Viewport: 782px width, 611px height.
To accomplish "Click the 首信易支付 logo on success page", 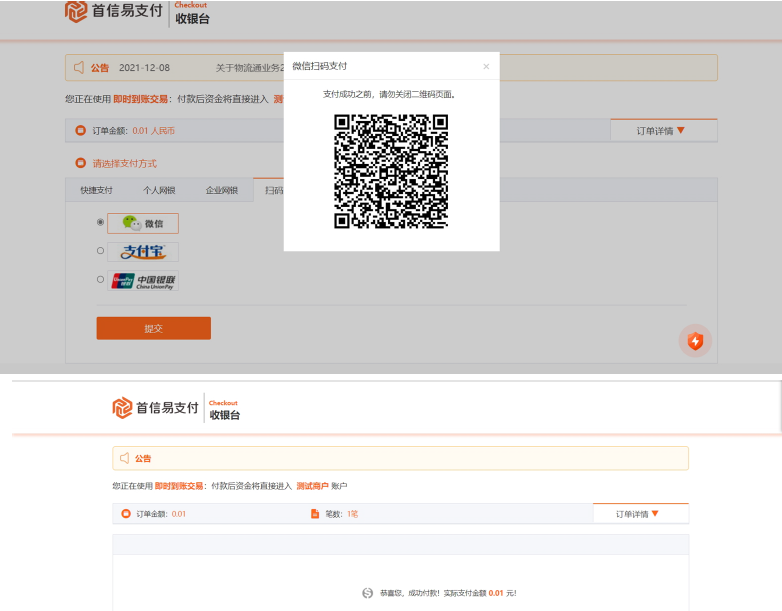I will pyautogui.click(x=155, y=407).
